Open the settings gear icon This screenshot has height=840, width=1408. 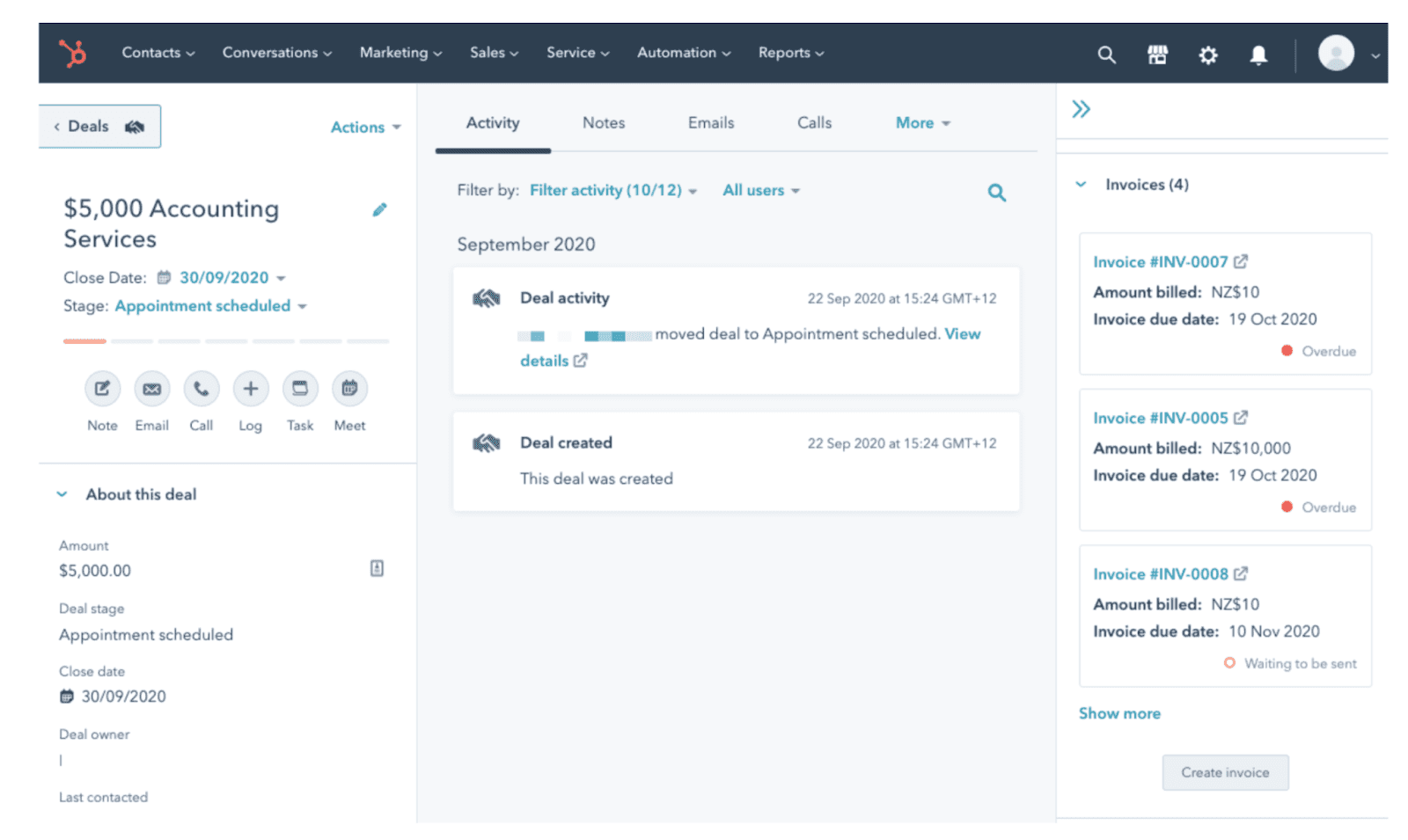[1208, 55]
